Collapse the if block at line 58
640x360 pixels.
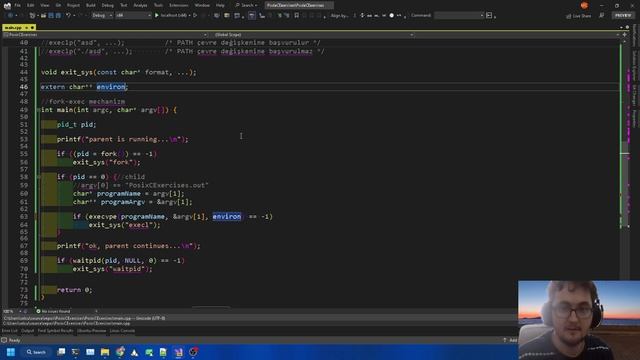38,177
